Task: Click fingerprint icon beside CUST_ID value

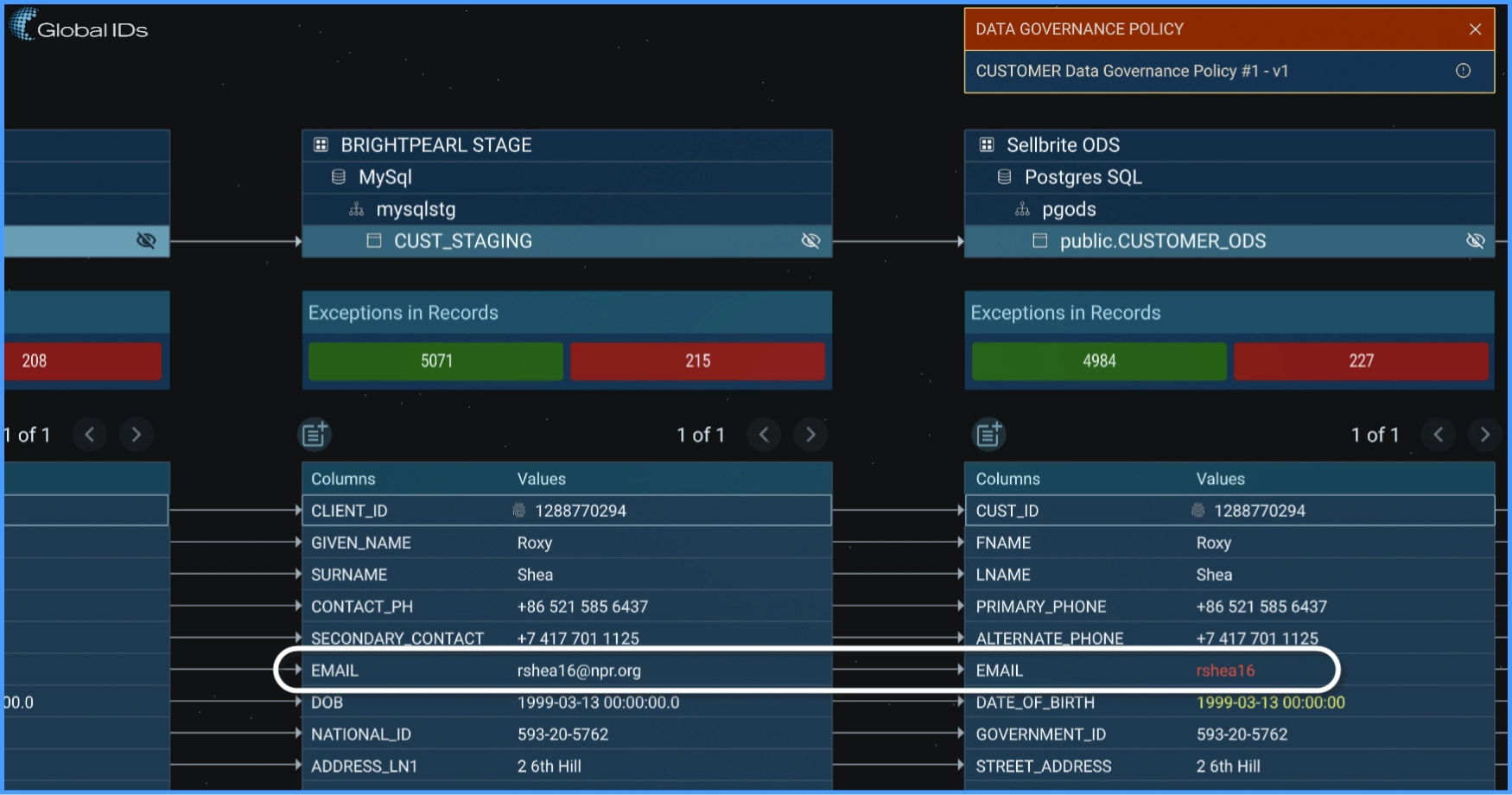Action: (x=1198, y=511)
